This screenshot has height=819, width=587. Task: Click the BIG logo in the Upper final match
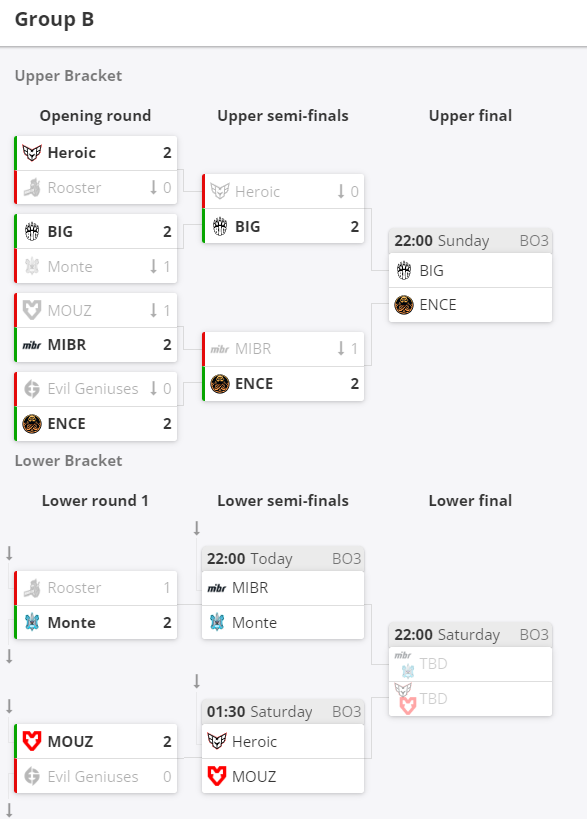(x=404, y=271)
